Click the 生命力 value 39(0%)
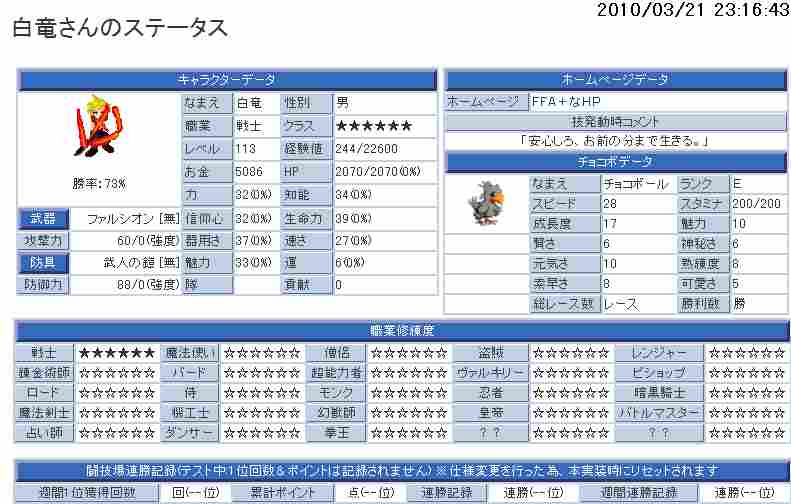Screen dimensions: 791x504 [x=354, y=218]
